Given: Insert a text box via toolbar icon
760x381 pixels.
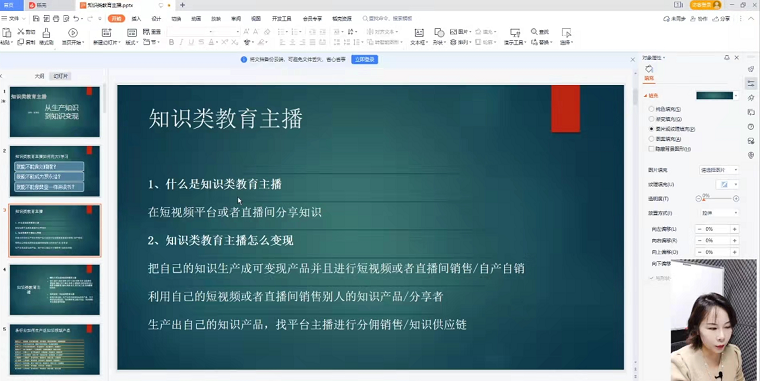Looking at the screenshot, I should (x=419, y=32).
